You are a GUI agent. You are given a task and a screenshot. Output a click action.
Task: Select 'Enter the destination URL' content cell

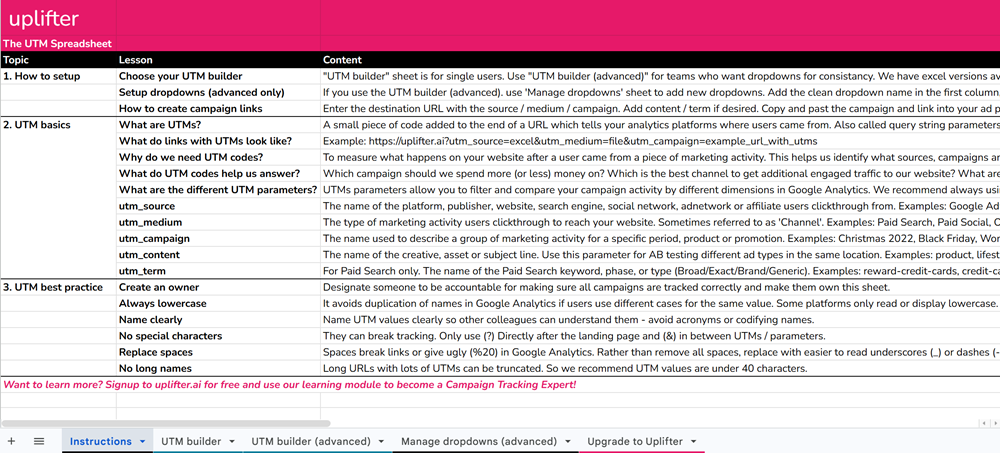coord(660,108)
